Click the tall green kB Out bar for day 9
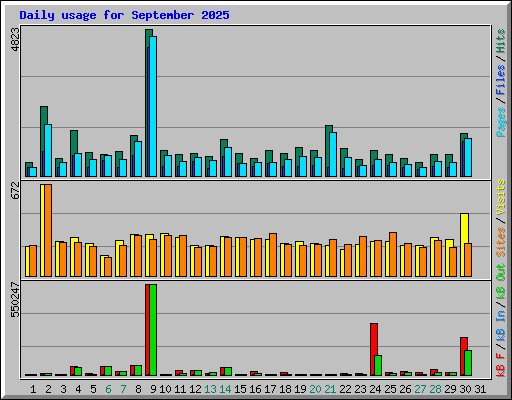 153,330
